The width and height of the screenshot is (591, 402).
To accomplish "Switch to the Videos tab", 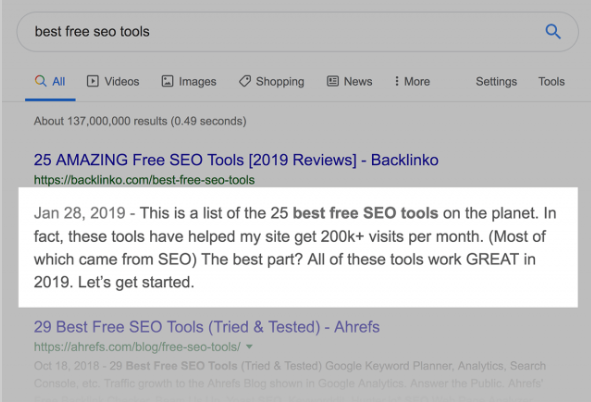I will point(113,81).
